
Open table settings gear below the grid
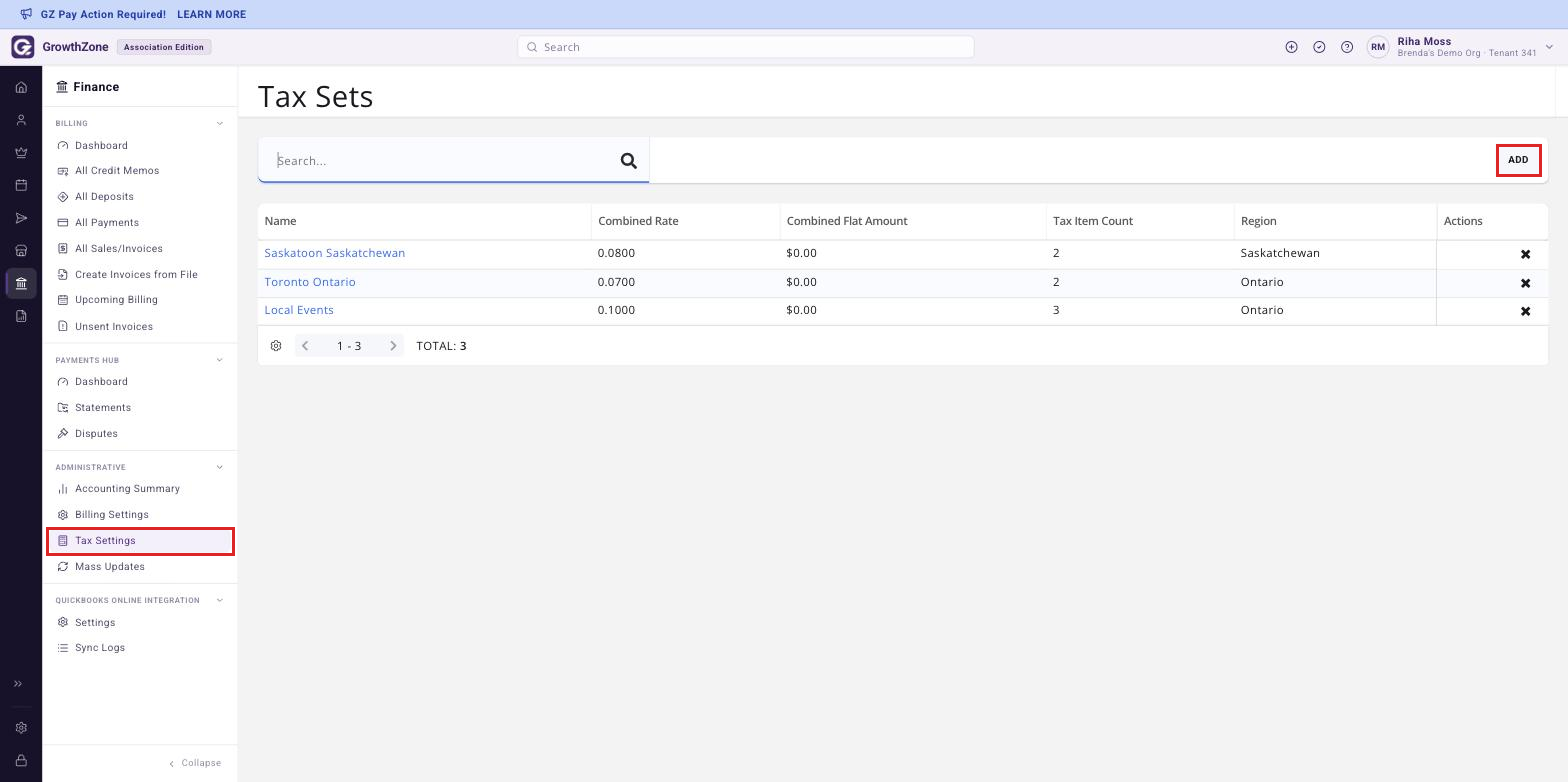coord(276,346)
